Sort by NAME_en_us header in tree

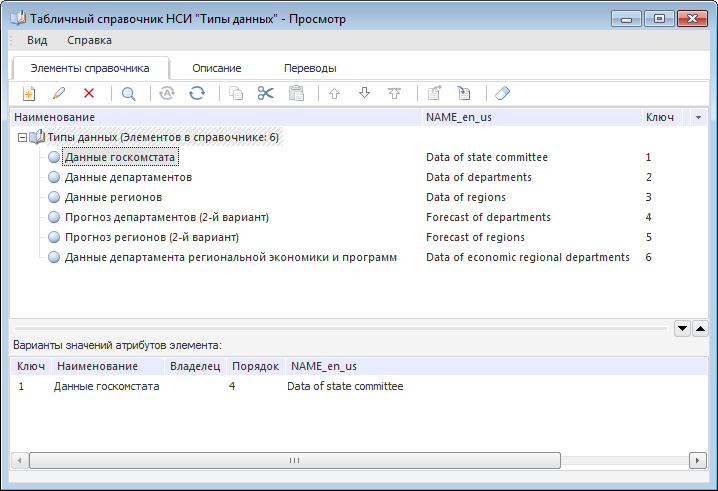coord(532,117)
